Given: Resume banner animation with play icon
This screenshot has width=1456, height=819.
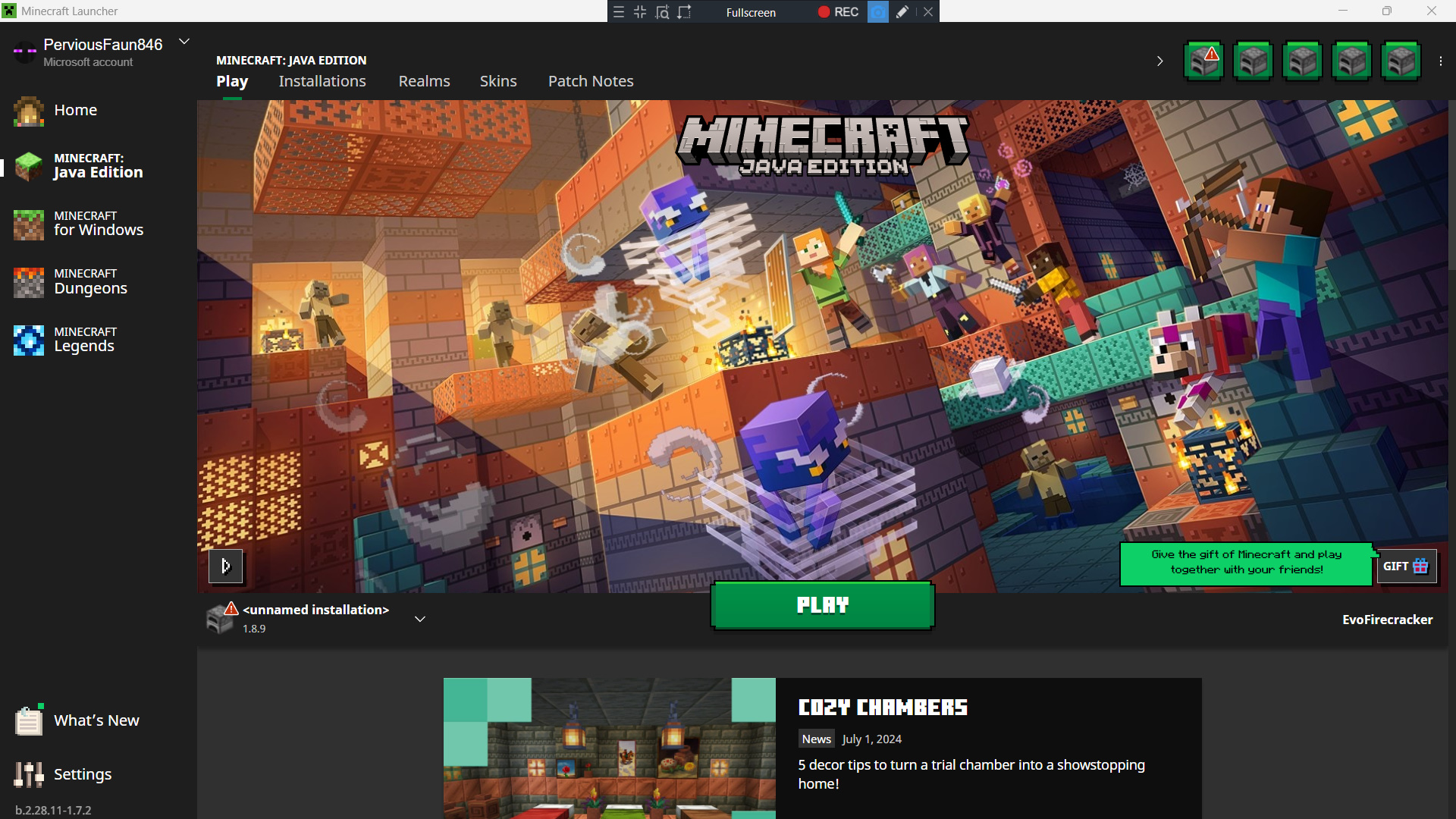Looking at the screenshot, I should point(225,566).
